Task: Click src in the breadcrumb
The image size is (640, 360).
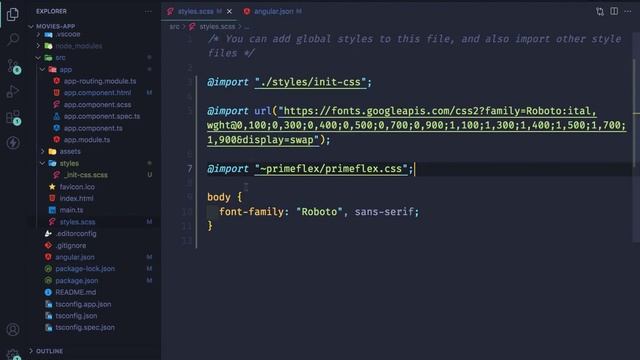Action: tap(174, 27)
